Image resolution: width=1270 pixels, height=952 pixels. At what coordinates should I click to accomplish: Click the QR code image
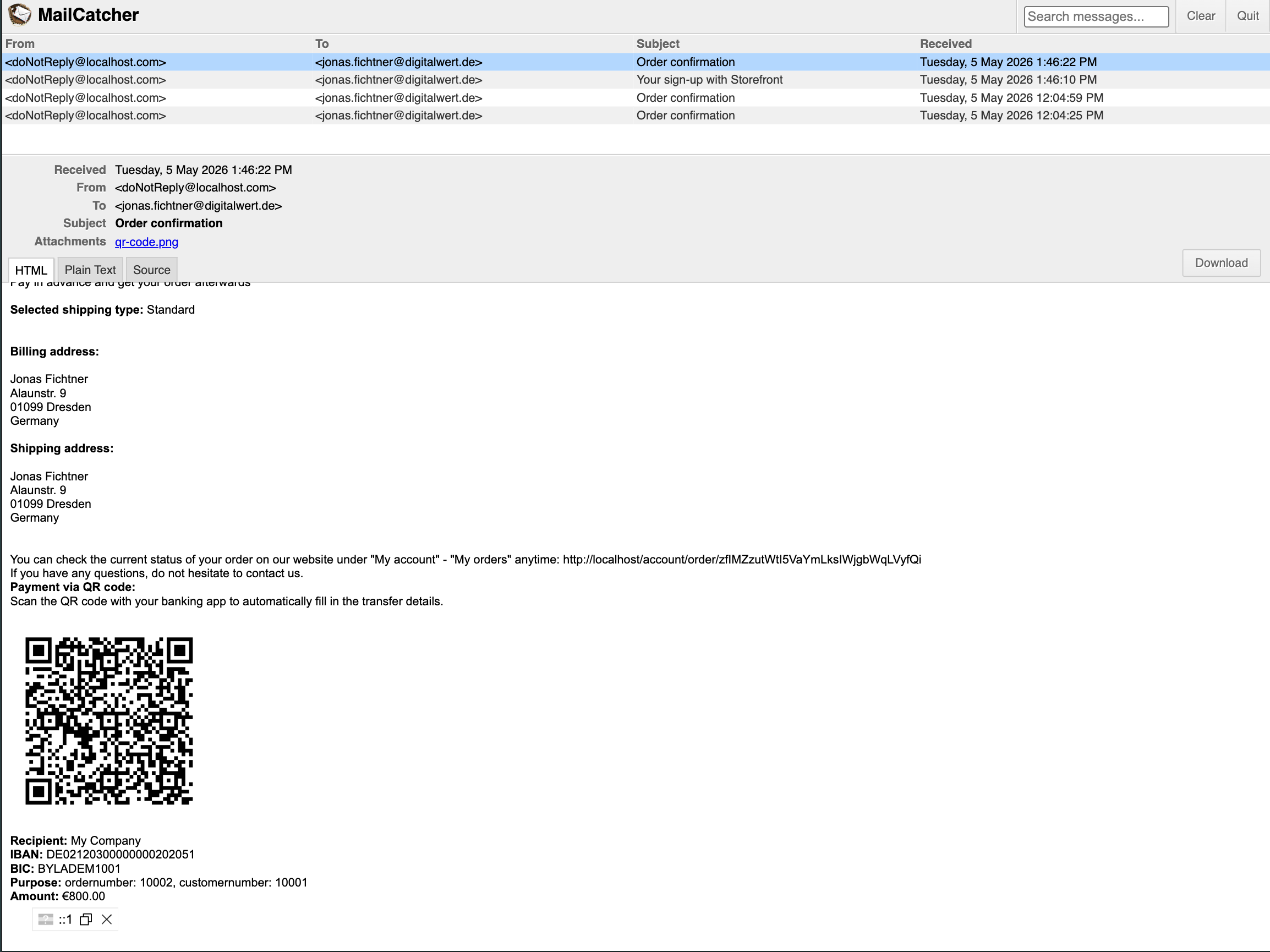coord(109,720)
